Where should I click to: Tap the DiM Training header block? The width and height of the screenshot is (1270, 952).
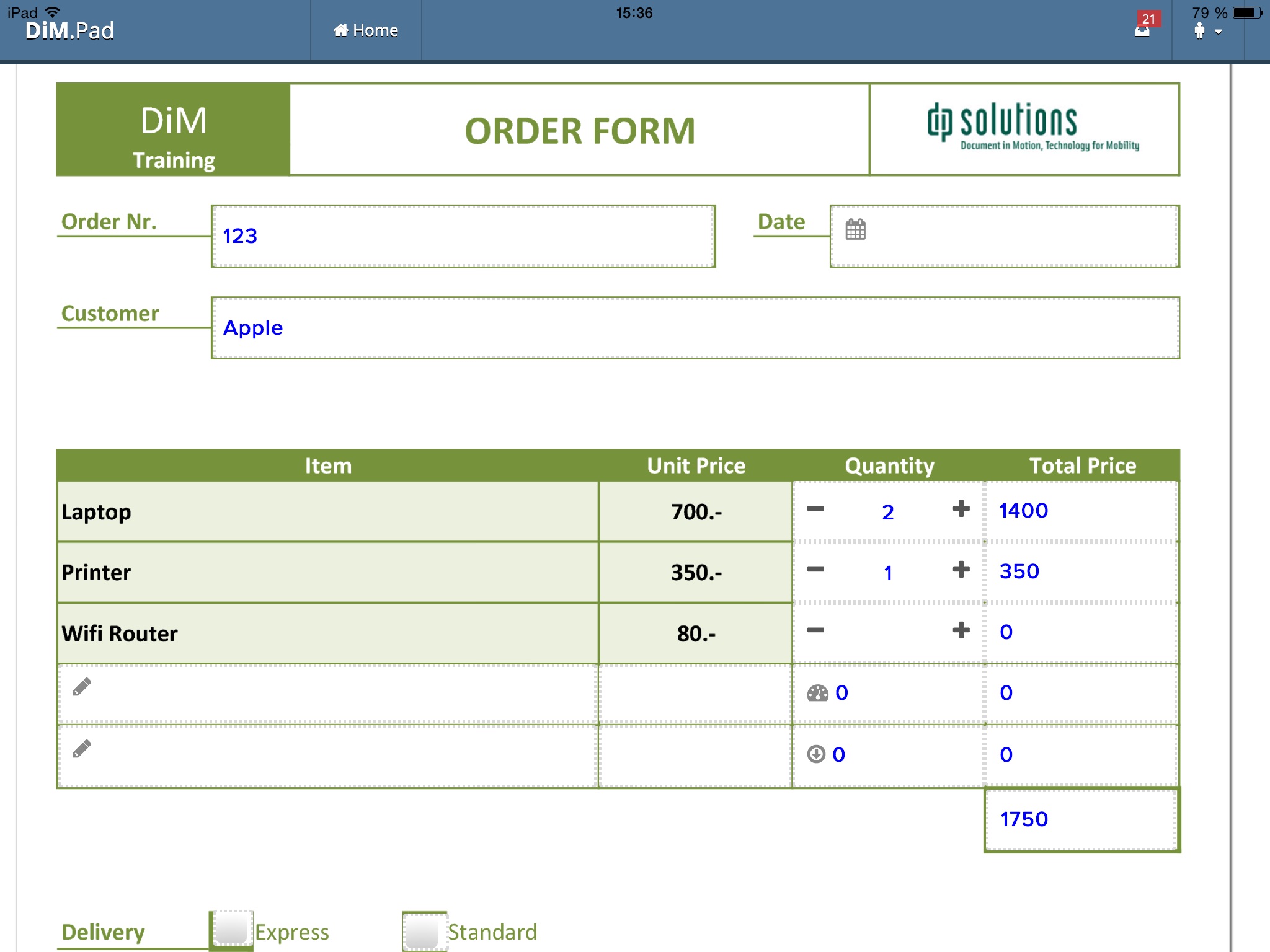[x=173, y=130]
